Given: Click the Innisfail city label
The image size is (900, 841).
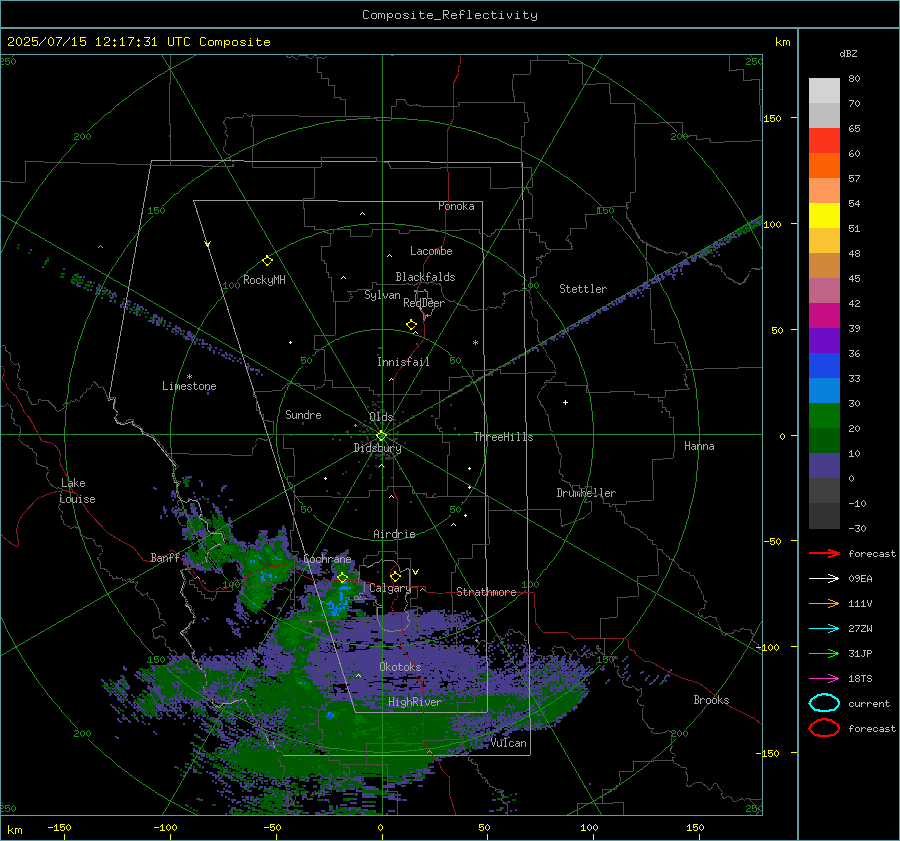Looking at the screenshot, I should pyautogui.click(x=403, y=362).
